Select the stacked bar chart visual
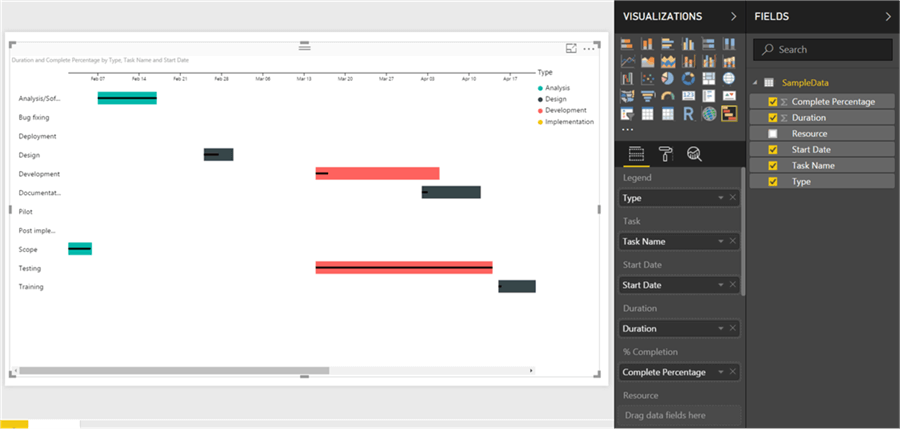The image size is (900, 429). click(x=627, y=44)
